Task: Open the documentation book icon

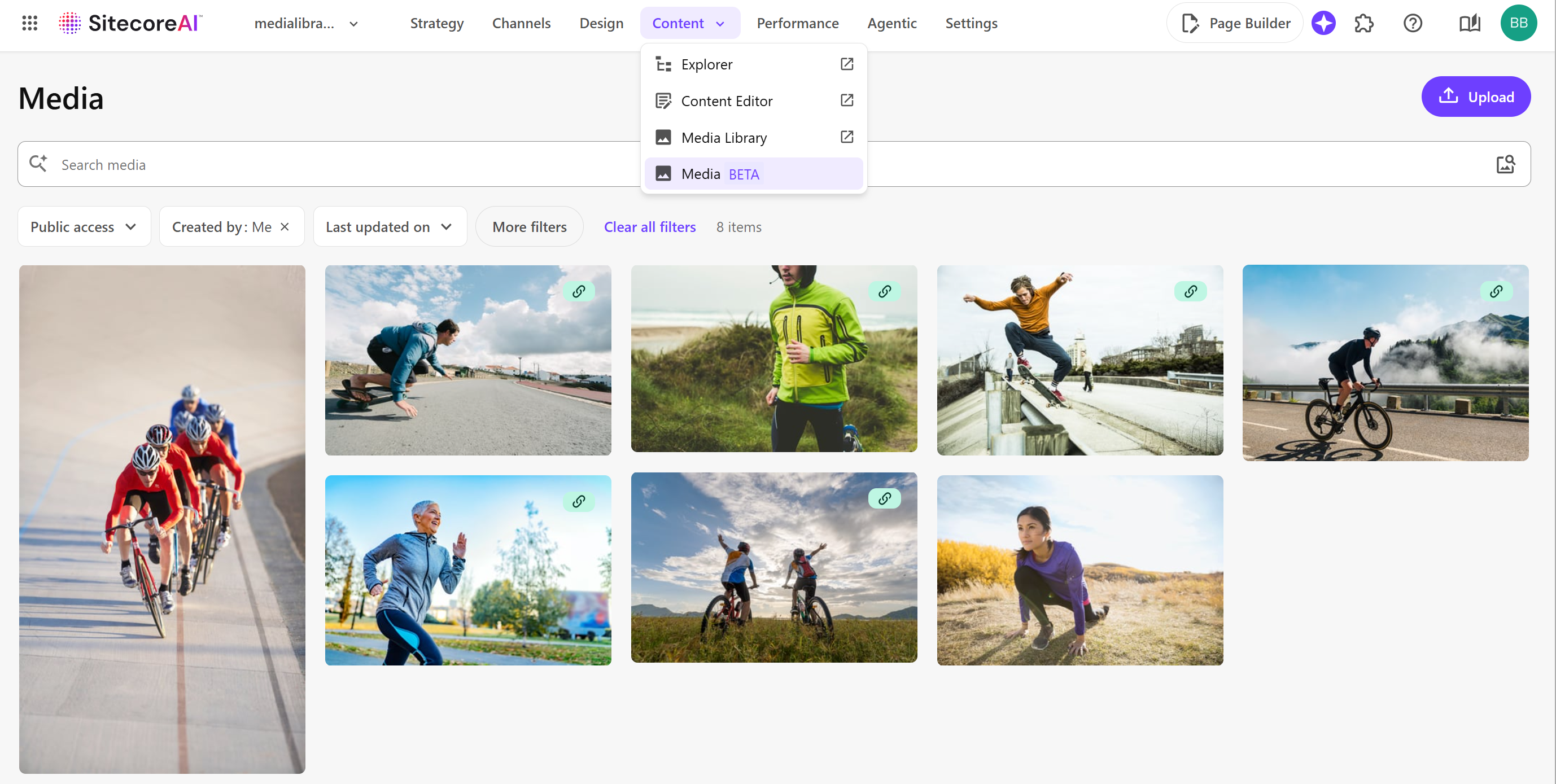Action: (x=1469, y=23)
